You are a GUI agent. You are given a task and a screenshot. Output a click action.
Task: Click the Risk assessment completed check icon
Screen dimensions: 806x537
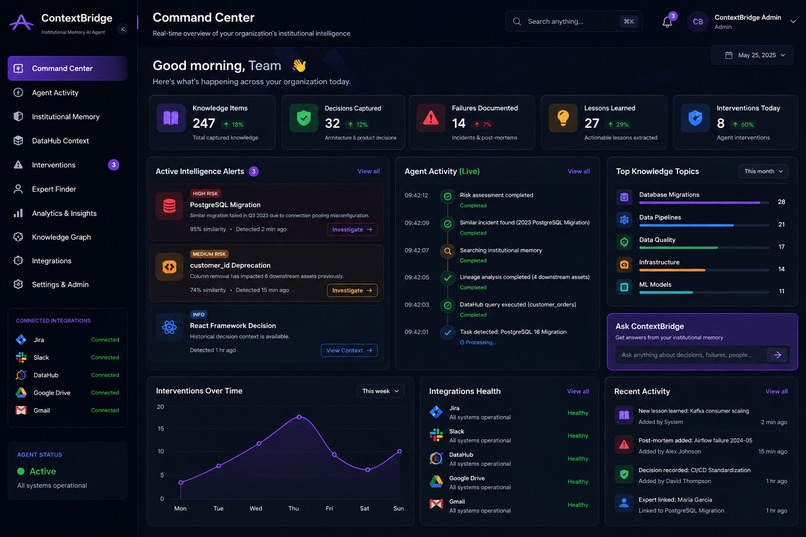pyautogui.click(x=448, y=196)
